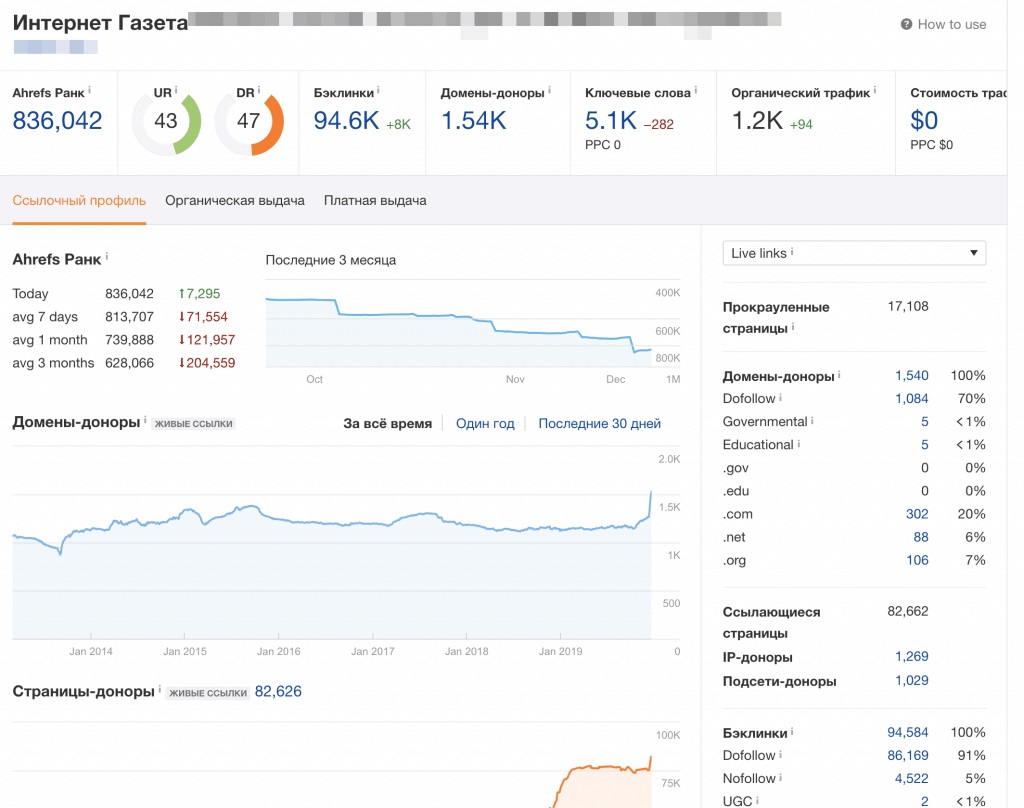Open Подсети-доноры count 1,029
The image size is (1024, 808).
[x=912, y=681]
